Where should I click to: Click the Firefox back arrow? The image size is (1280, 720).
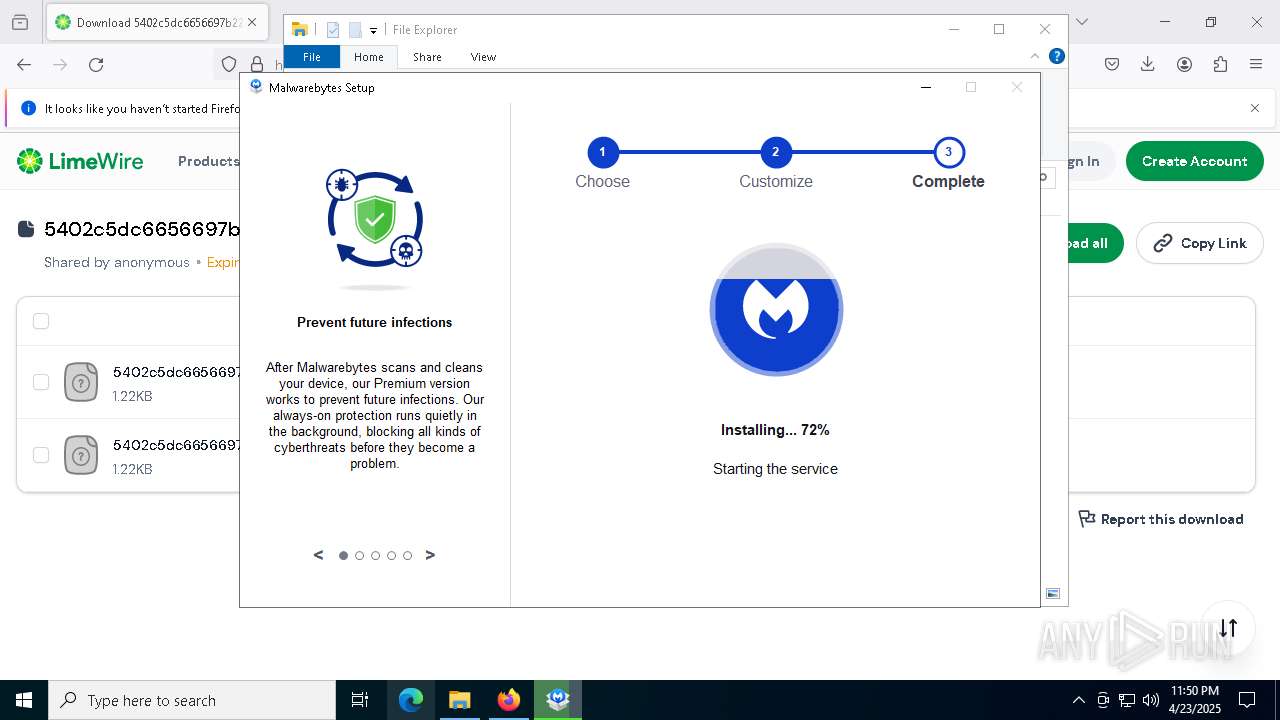coord(24,64)
